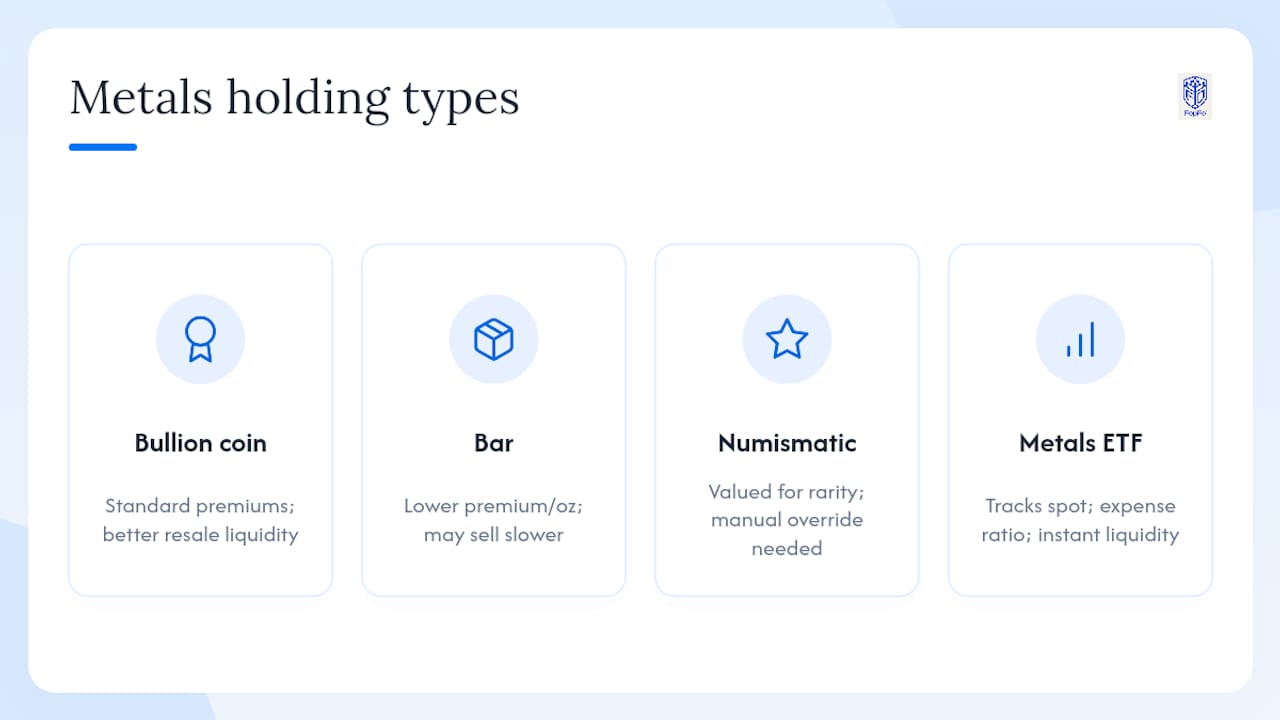Click the blue underline beneath the title

[x=103, y=147]
